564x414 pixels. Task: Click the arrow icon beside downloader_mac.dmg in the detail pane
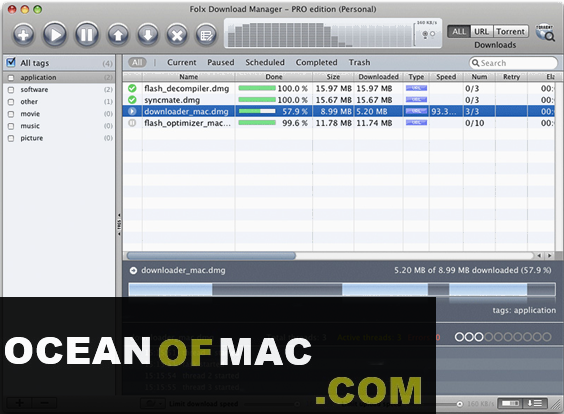tap(133, 270)
